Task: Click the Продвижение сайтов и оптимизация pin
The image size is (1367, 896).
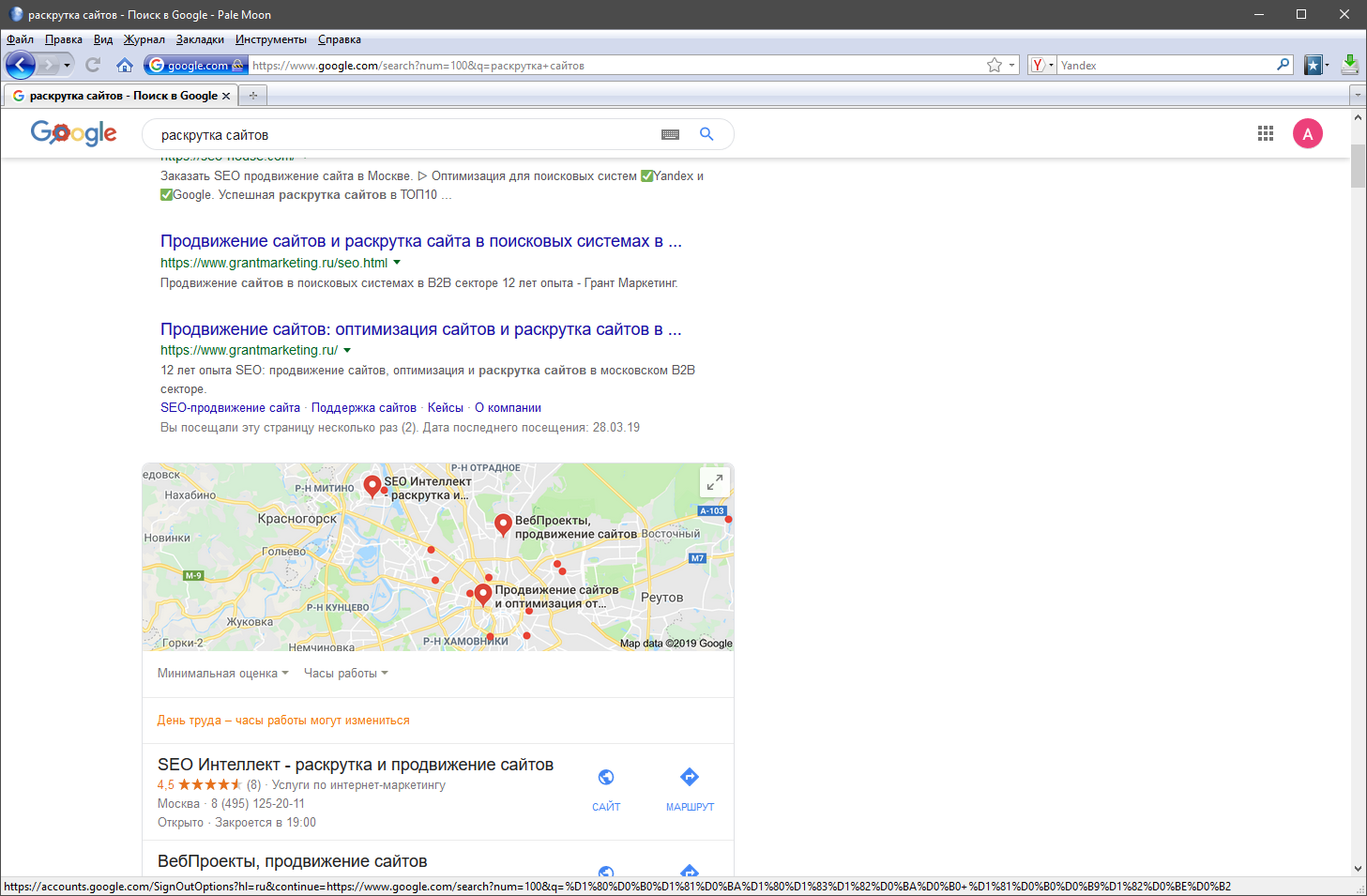Action: (x=483, y=594)
